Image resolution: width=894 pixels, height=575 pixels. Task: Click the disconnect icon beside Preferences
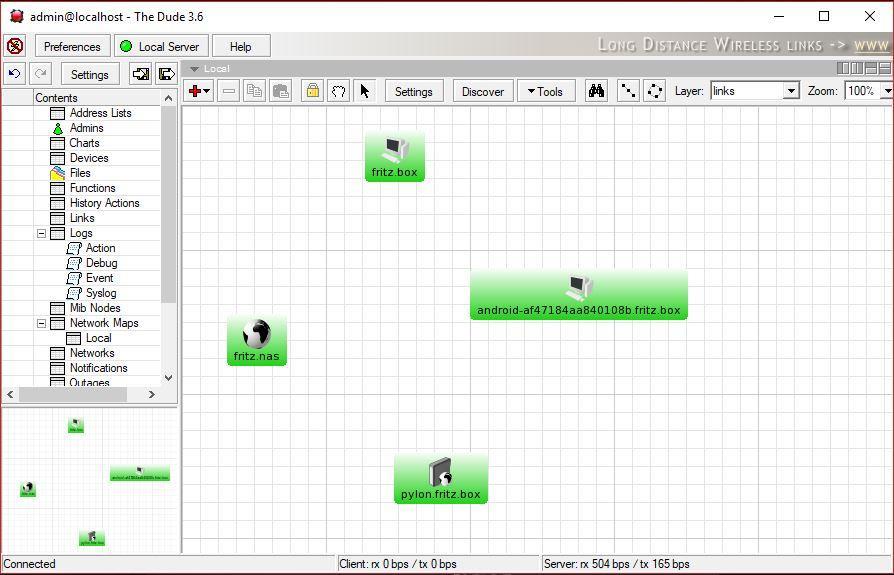[15, 46]
